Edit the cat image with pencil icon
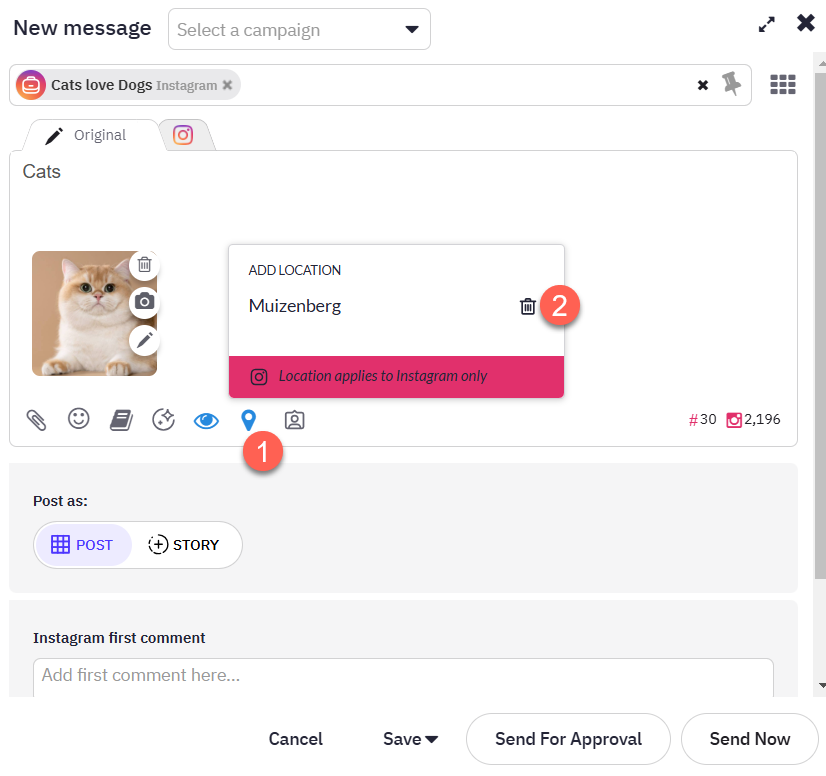Image resolution: width=826 pixels, height=776 pixels. (144, 340)
